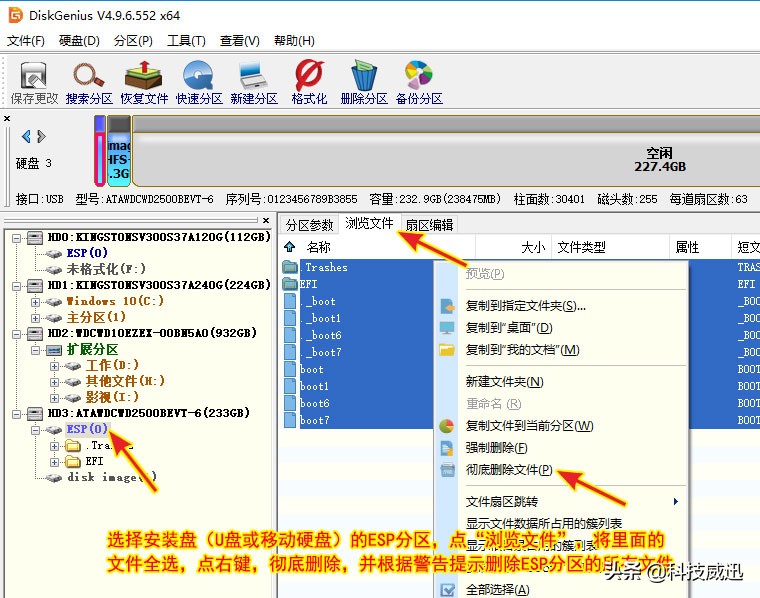Viewport: 760px width, 598px height.
Task: Click the EFI folder icon in file list
Action: (290, 284)
